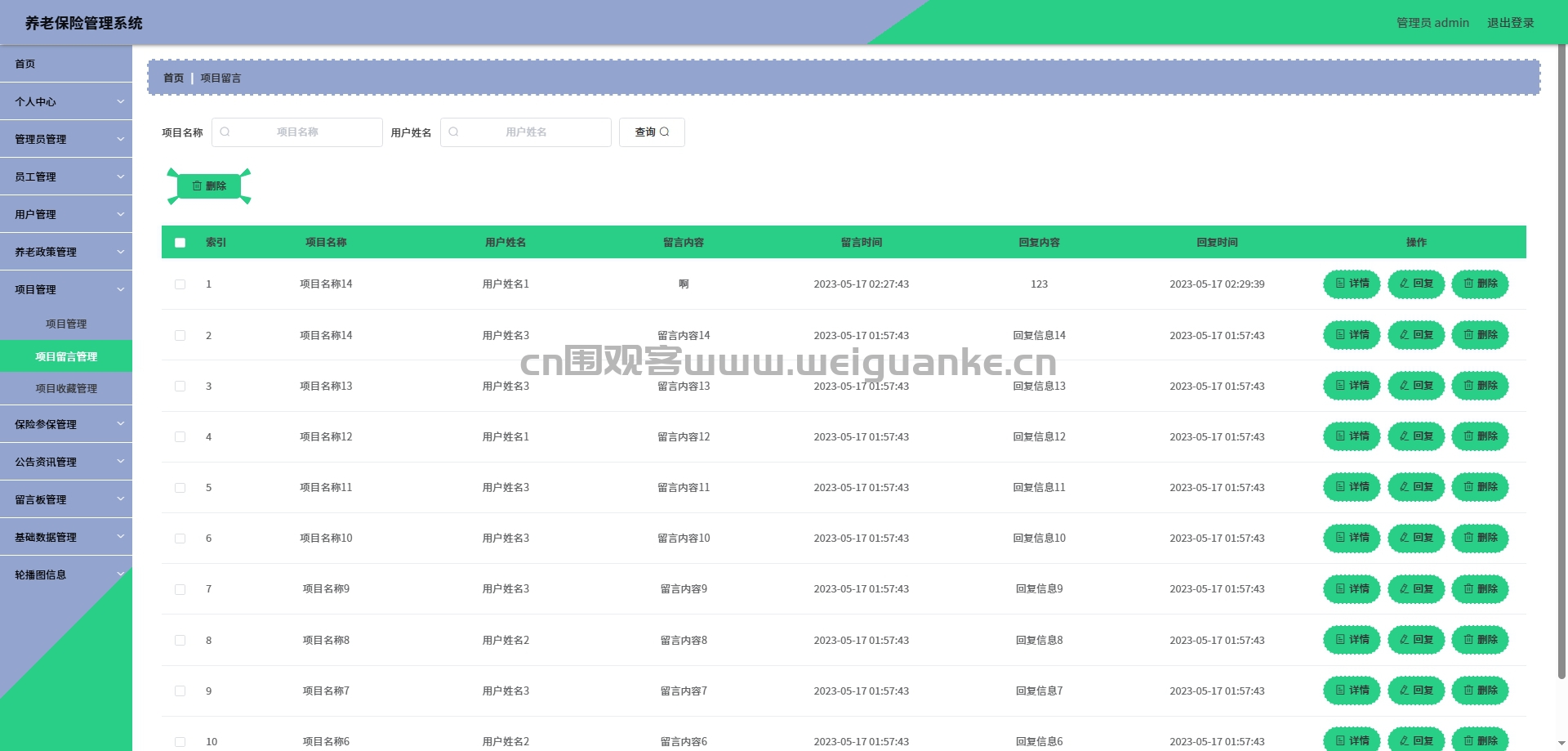Select checkbox of row index 7
The height and width of the screenshot is (751, 1568).
tap(180, 589)
